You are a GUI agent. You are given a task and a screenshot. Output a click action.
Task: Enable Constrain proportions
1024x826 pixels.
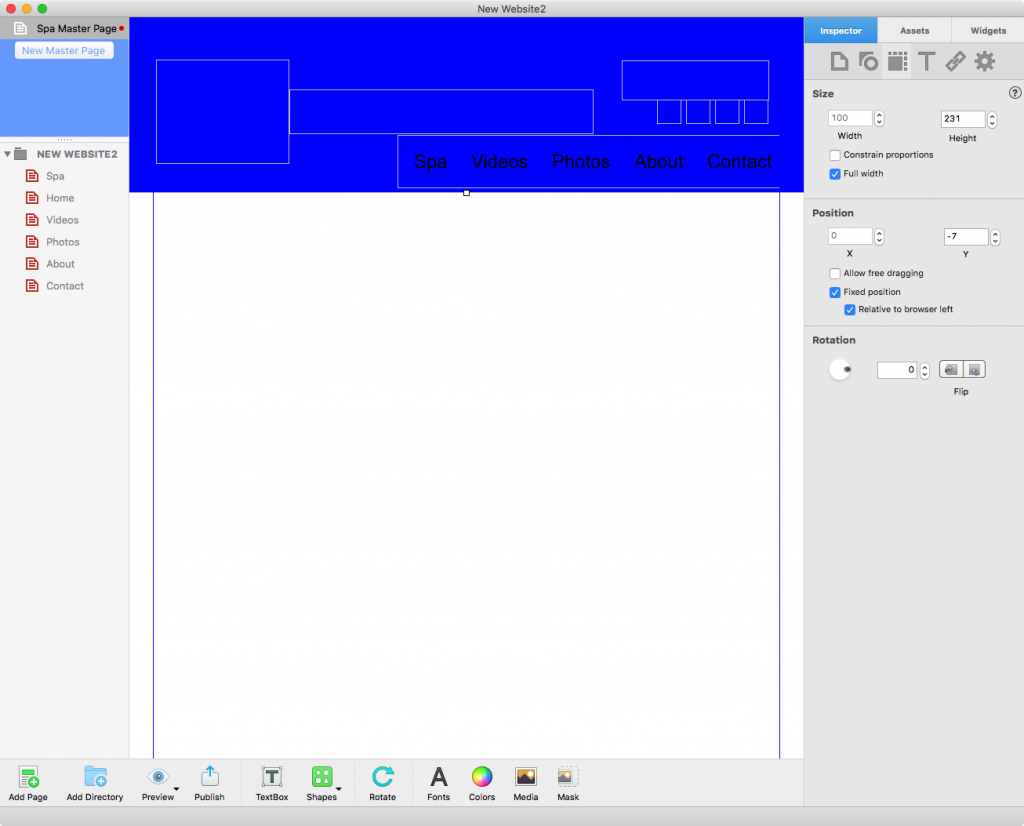pyautogui.click(x=836, y=154)
